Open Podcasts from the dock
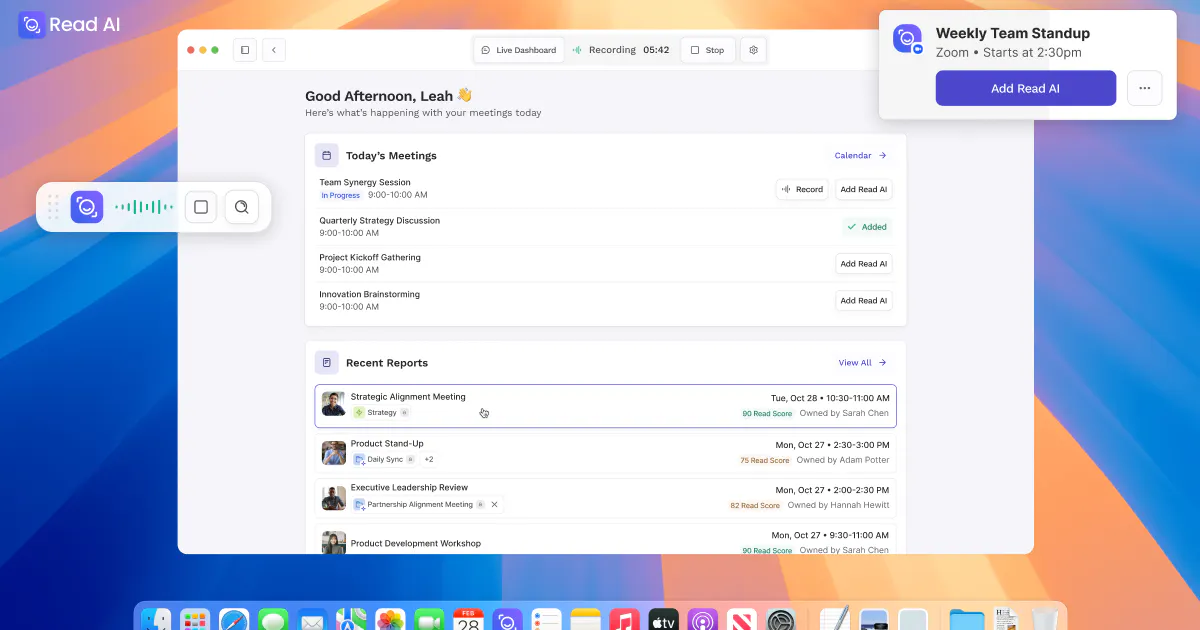1200x630 pixels. pyautogui.click(x=702, y=620)
